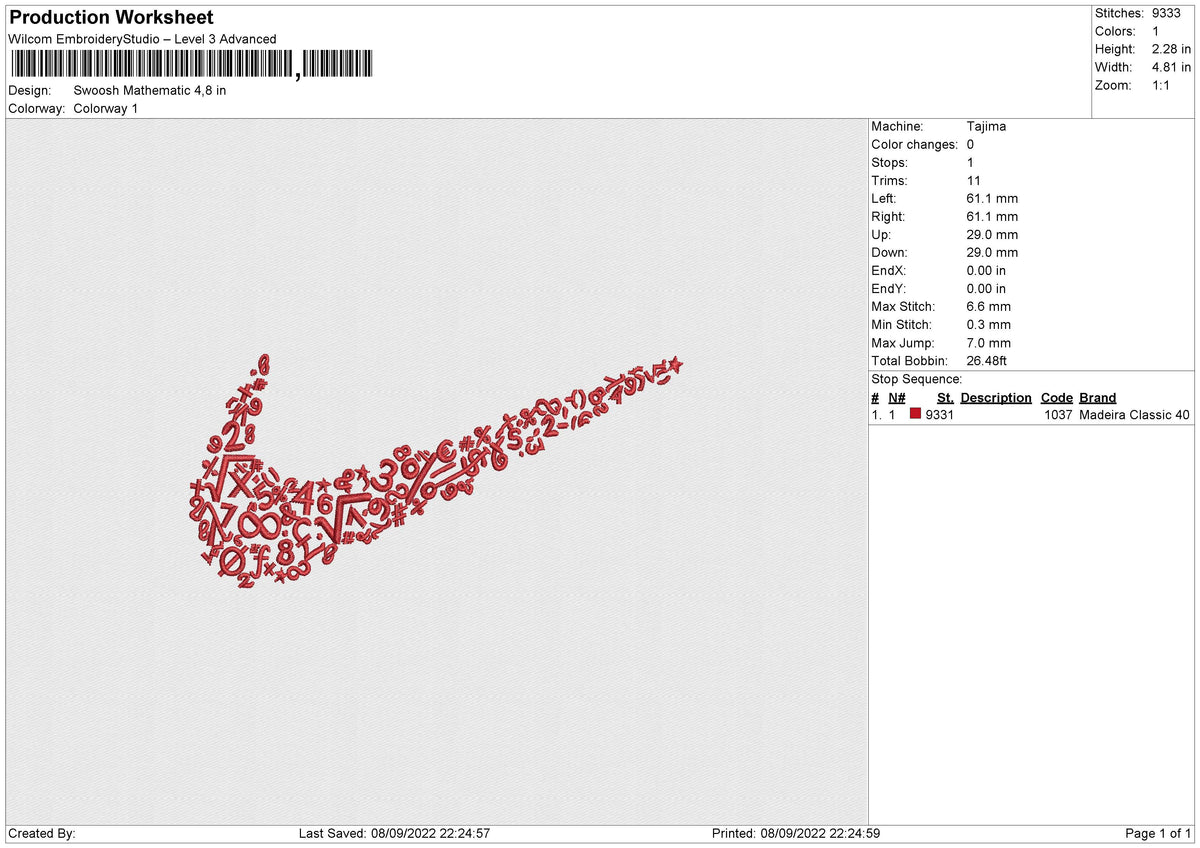This screenshot has height=848, width=1200.
Task: Click the code 1037 value
Action: (x=1057, y=414)
